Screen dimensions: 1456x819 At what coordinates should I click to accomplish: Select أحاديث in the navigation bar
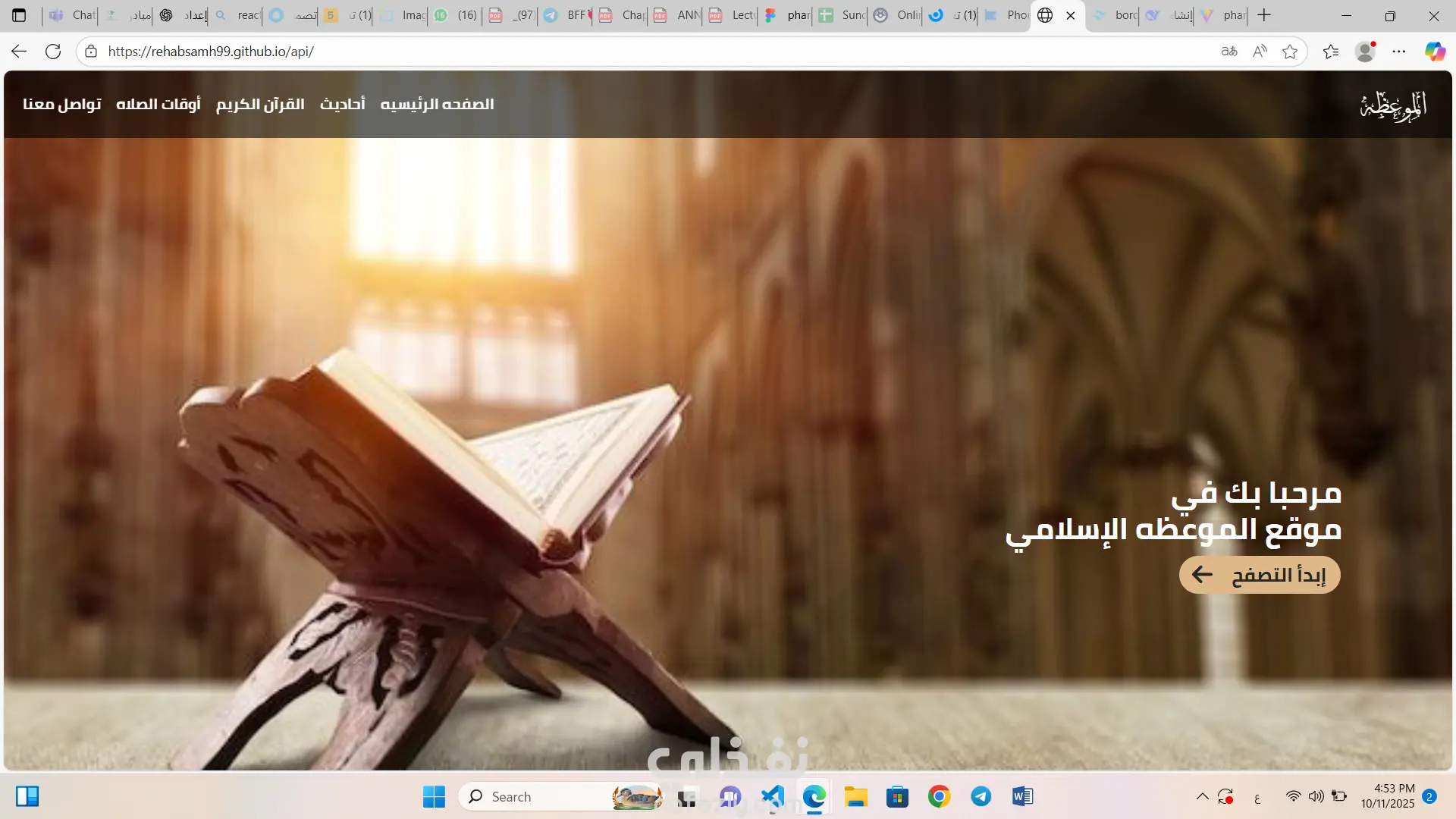click(342, 104)
